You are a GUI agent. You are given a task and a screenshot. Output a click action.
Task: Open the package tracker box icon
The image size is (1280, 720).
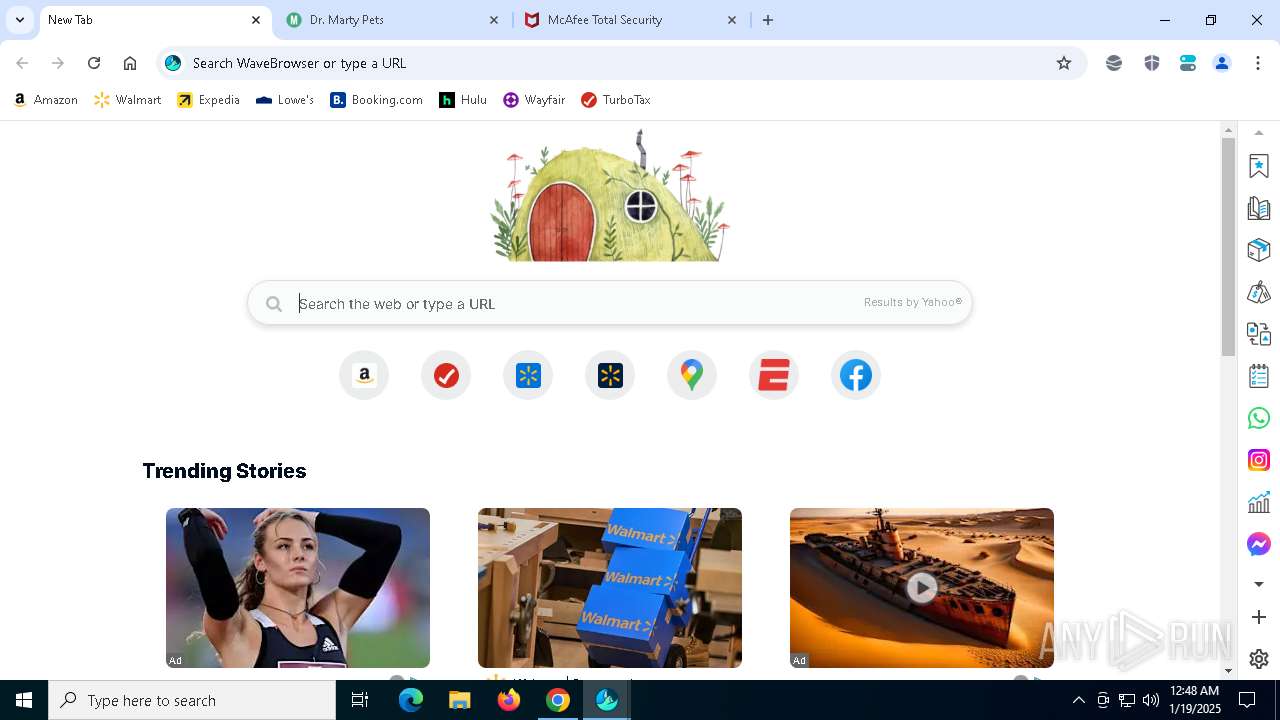tap(1259, 250)
